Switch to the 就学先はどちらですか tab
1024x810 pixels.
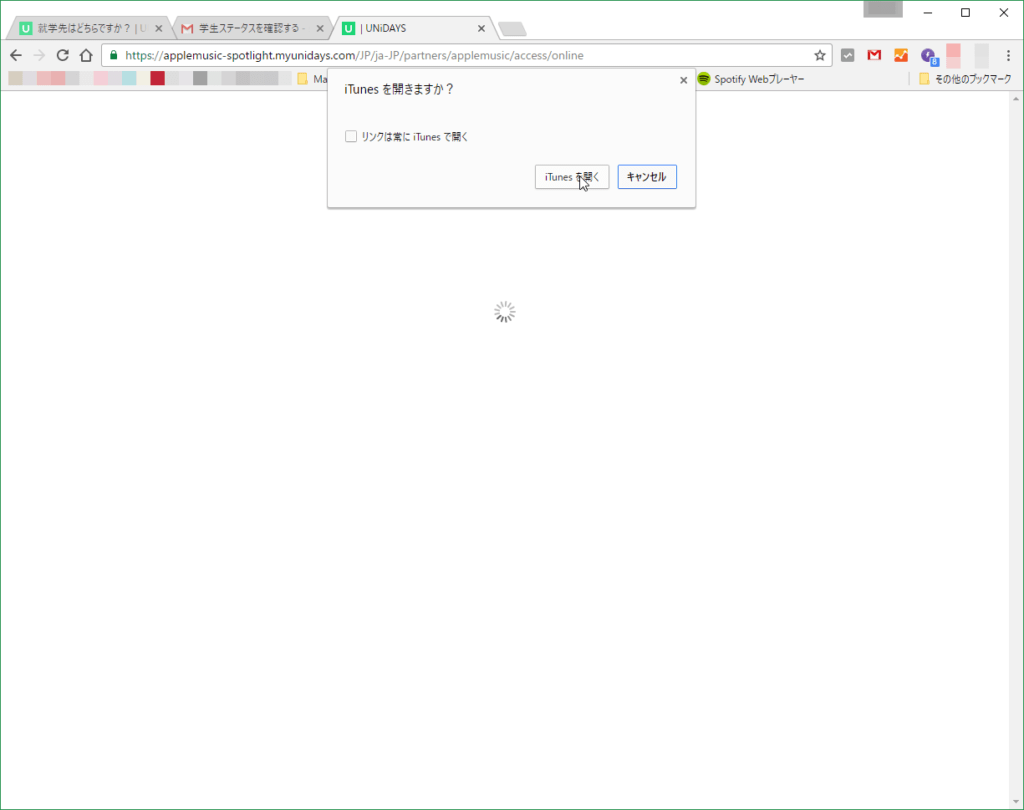(87, 28)
